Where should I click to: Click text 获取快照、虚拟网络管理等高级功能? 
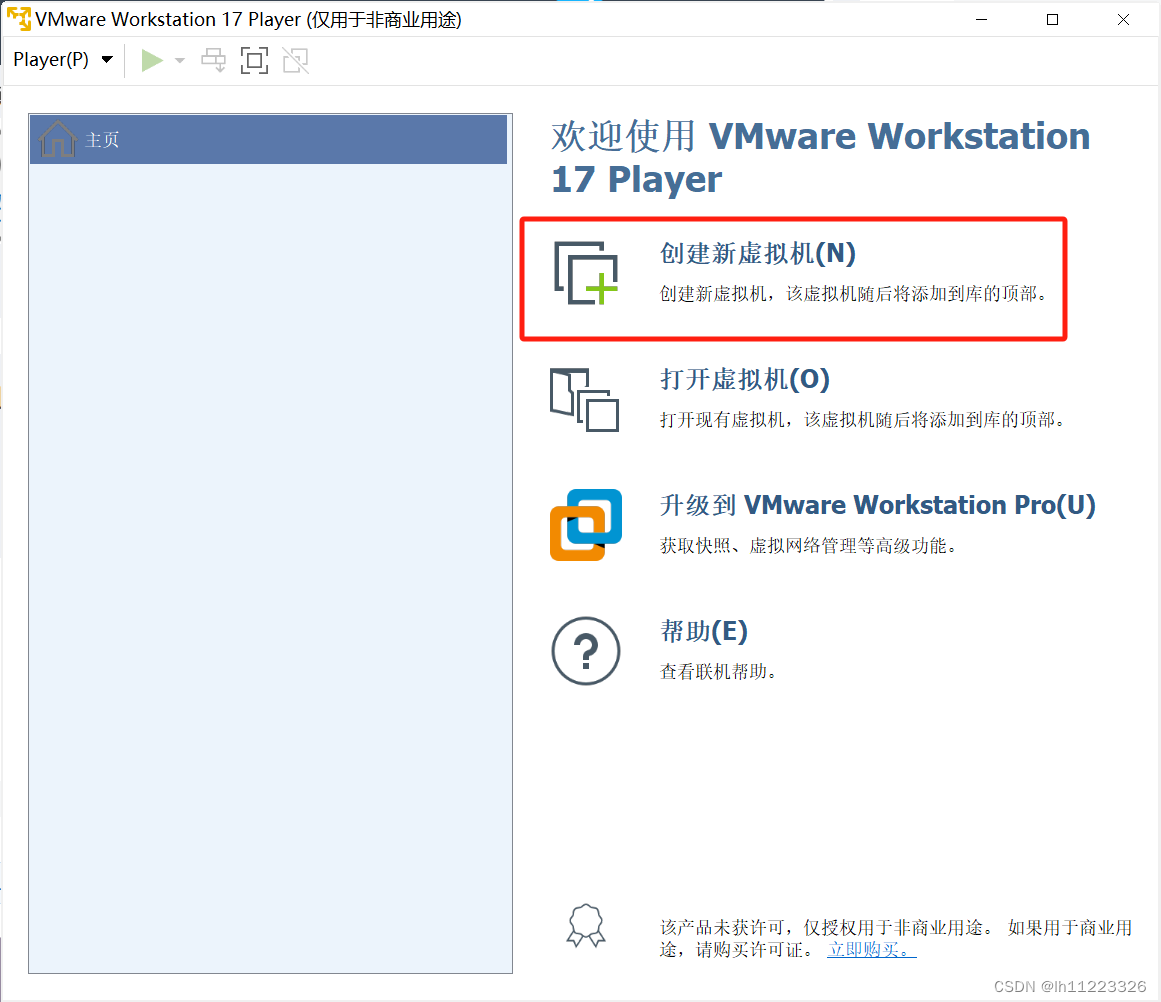tap(808, 546)
